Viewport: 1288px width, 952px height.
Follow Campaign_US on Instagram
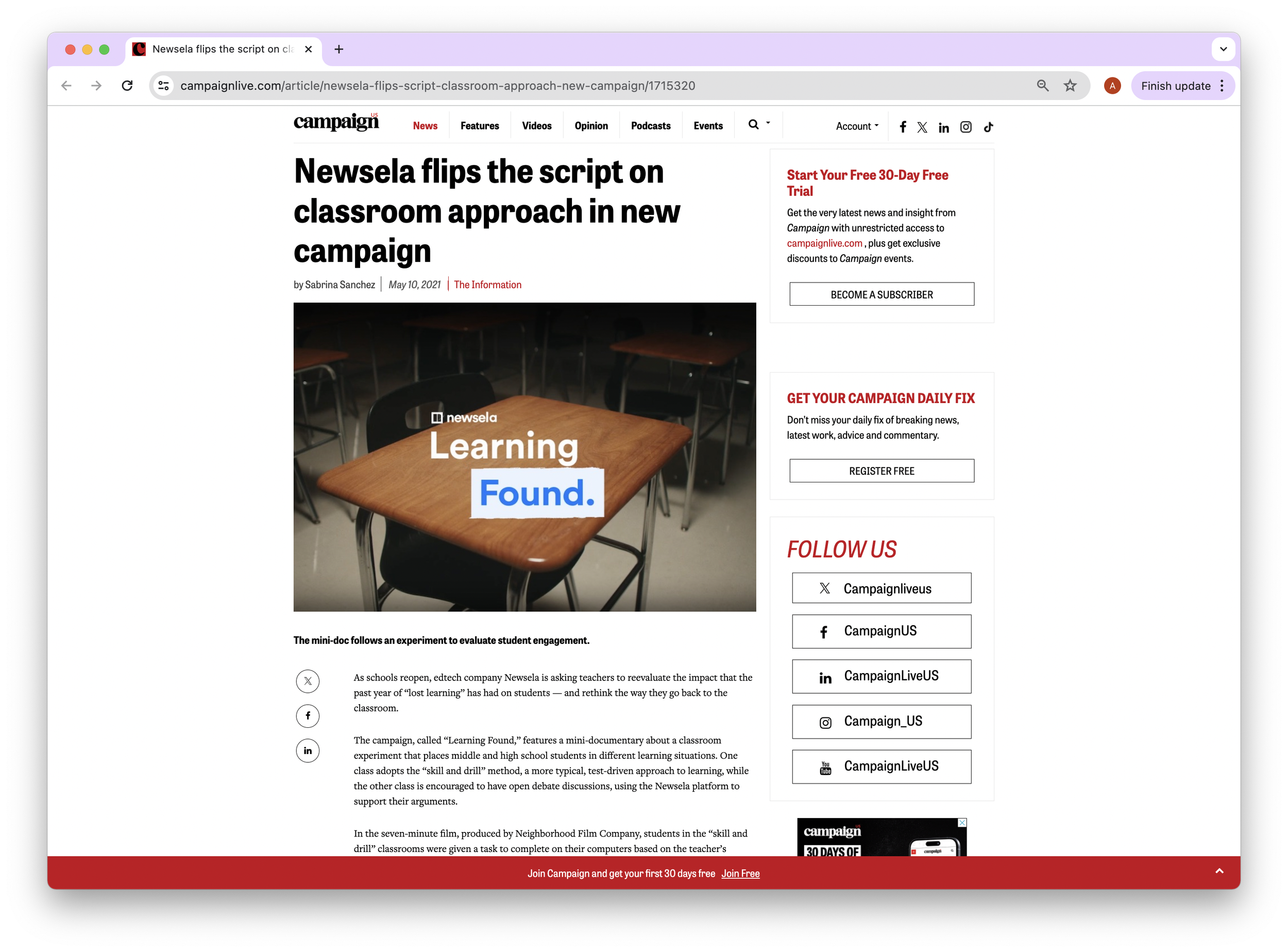click(x=882, y=722)
